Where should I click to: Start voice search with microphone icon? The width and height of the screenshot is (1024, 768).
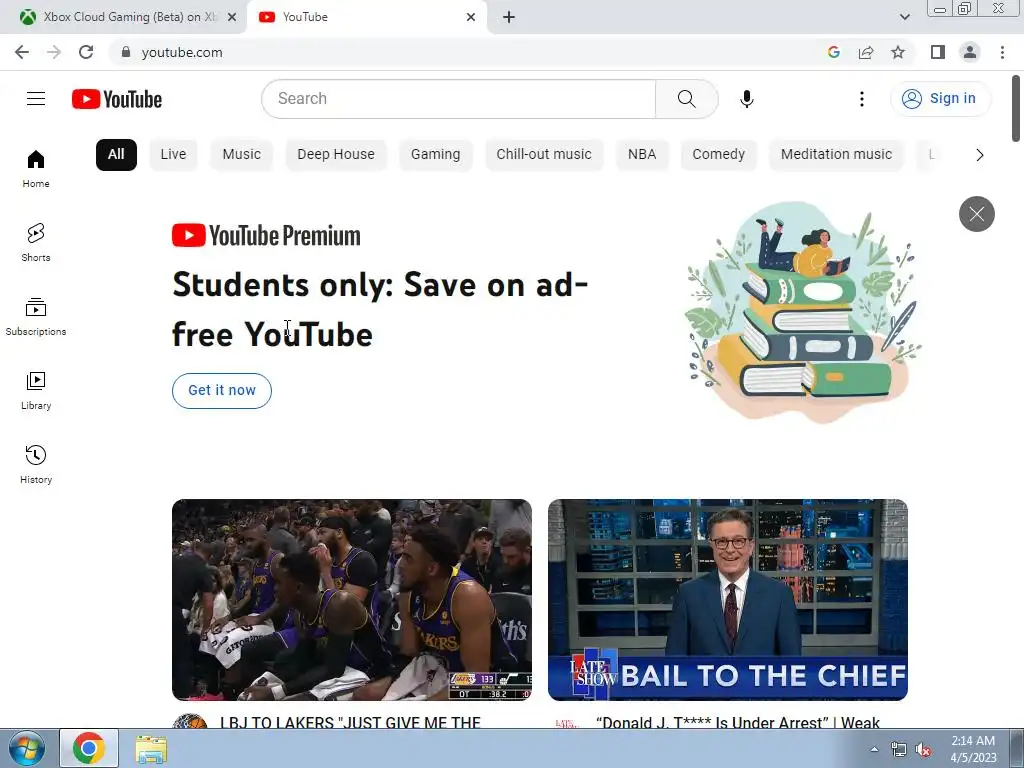click(x=746, y=99)
